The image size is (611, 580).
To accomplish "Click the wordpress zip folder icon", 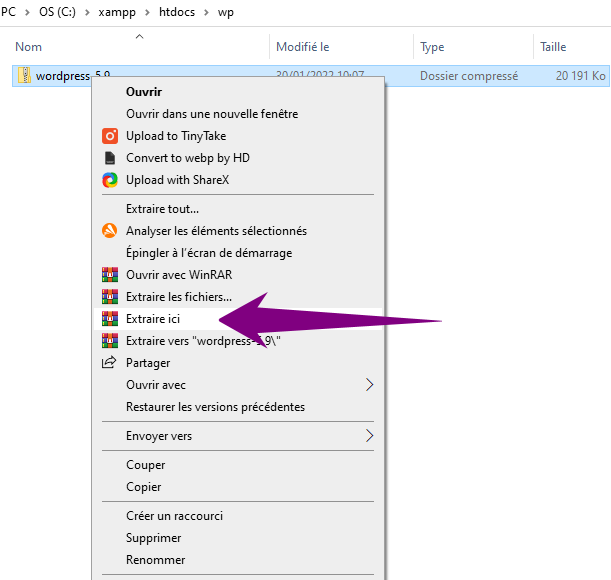I will [x=25, y=76].
